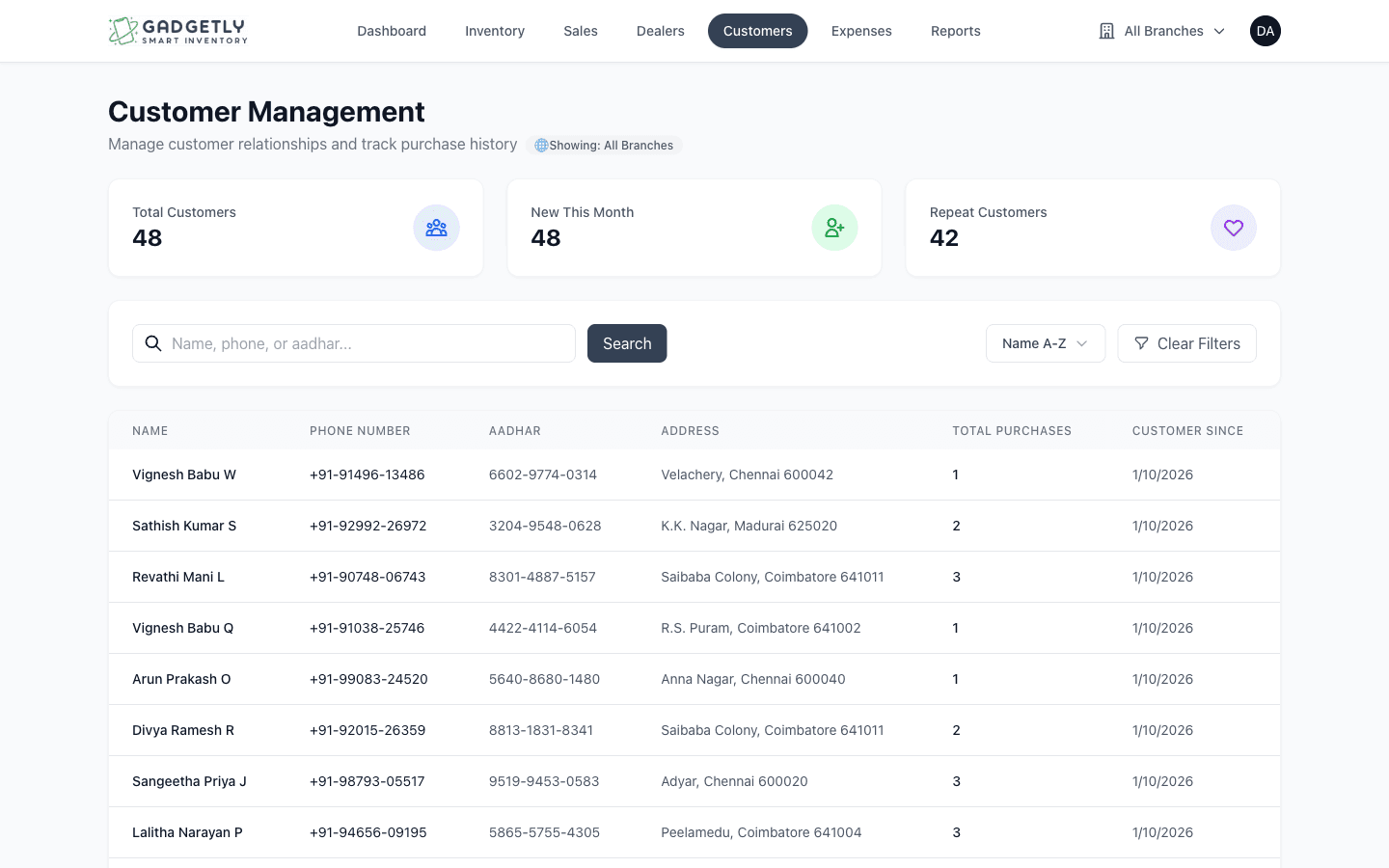The image size is (1389, 868).
Task: Click the magnifier icon in search box
Action: [x=153, y=343]
